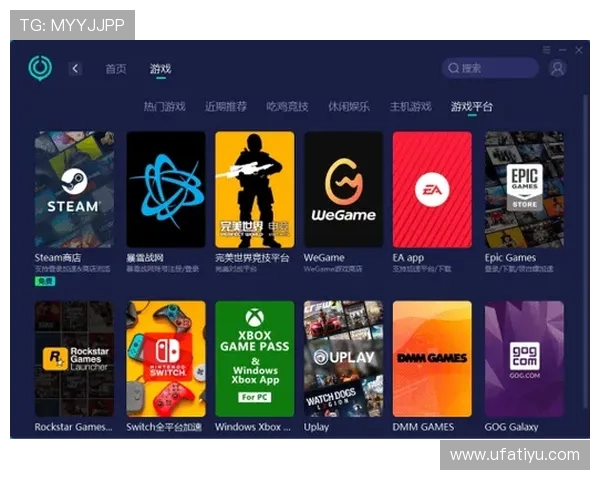Click the GOG Galaxy title label

coord(512,427)
